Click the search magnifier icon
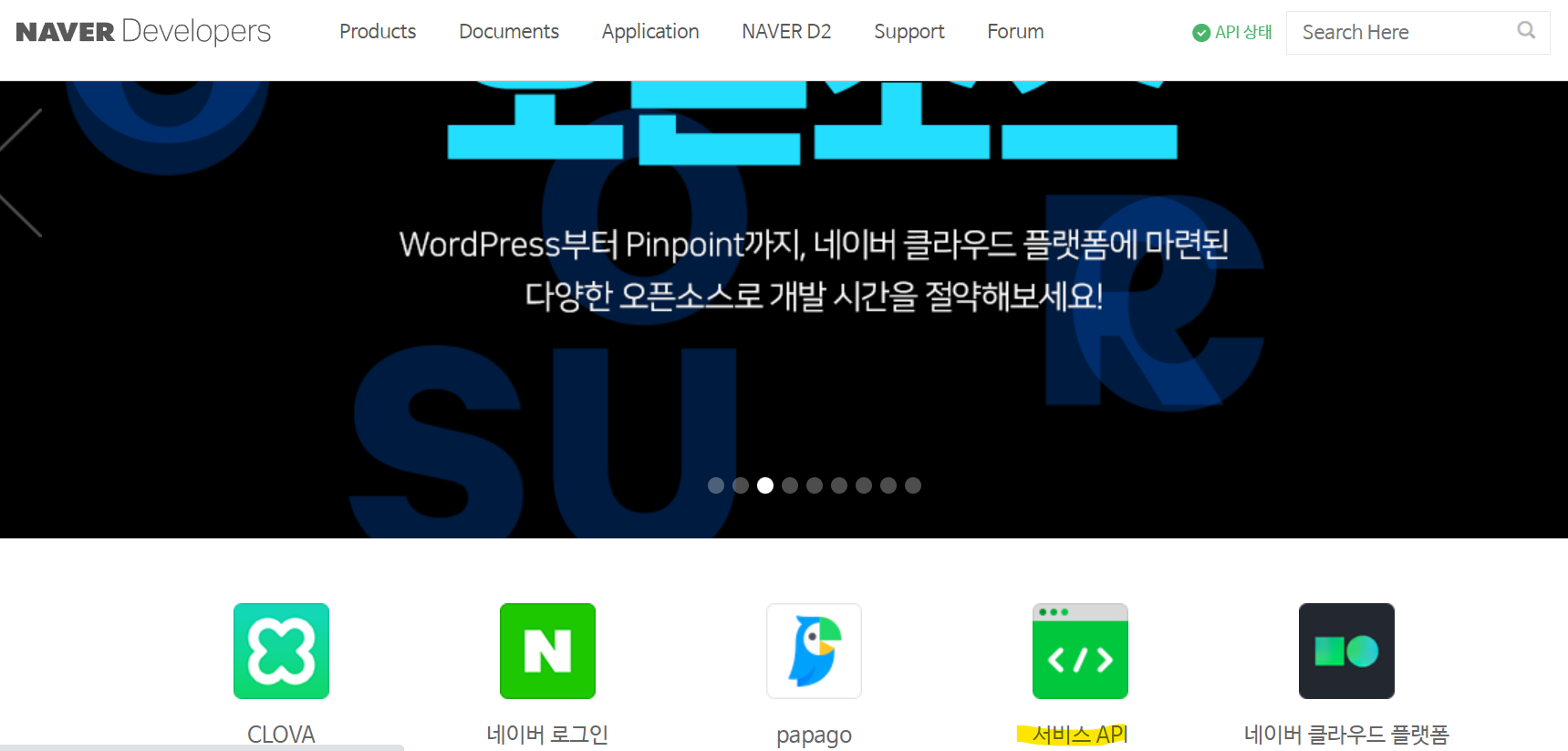 coord(1526,31)
